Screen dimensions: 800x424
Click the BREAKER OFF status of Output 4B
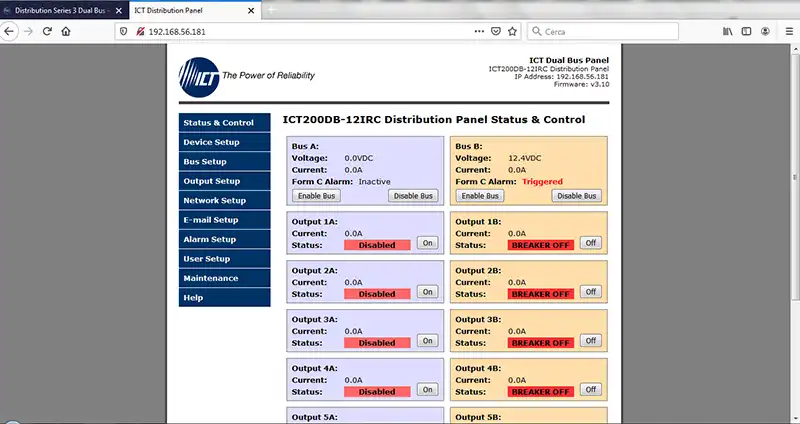[x=541, y=392]
